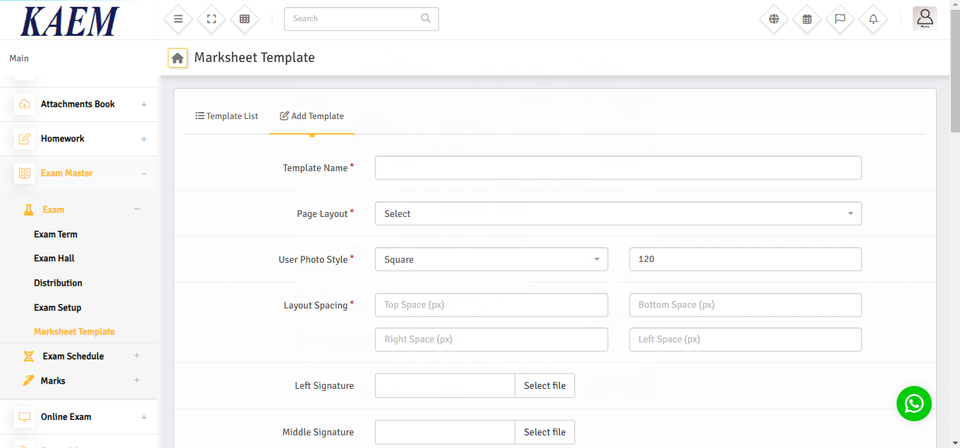
Task: Select the Add Template tab
Action: [312, 116]
